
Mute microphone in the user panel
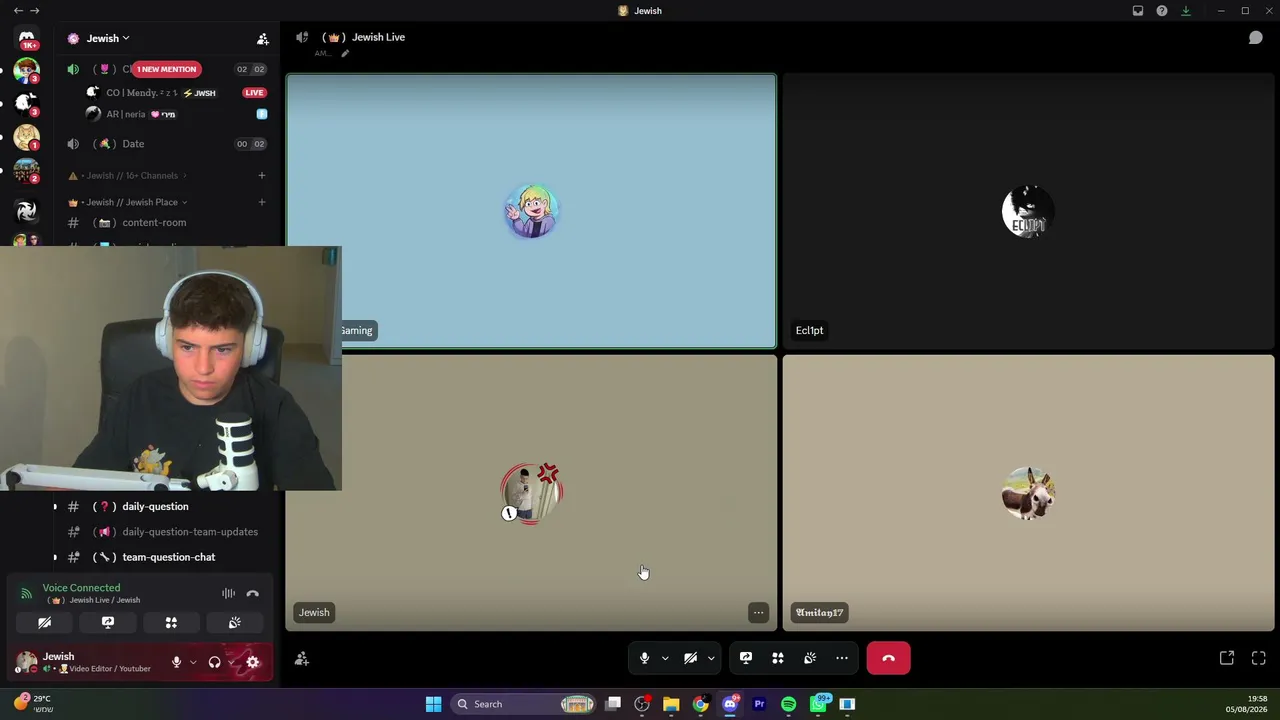click(176, 662)
